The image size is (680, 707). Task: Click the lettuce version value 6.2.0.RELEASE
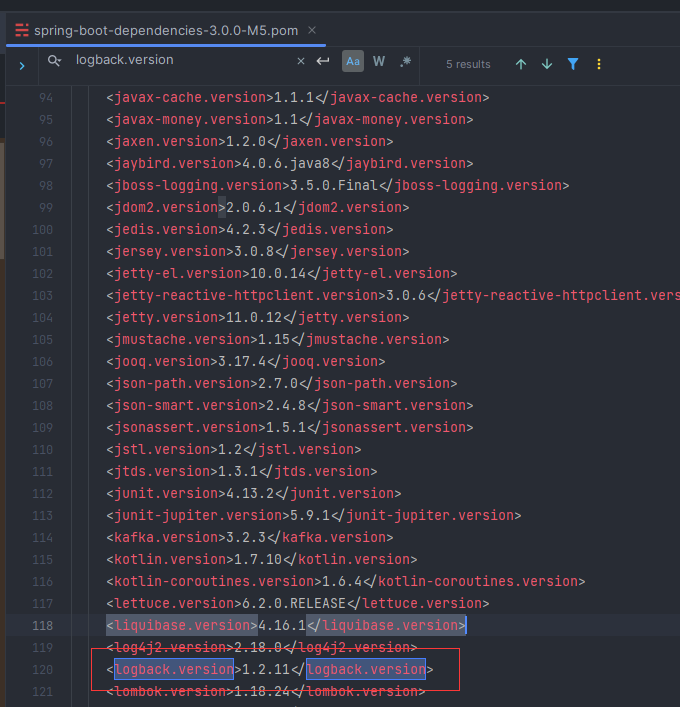[294, 603]
